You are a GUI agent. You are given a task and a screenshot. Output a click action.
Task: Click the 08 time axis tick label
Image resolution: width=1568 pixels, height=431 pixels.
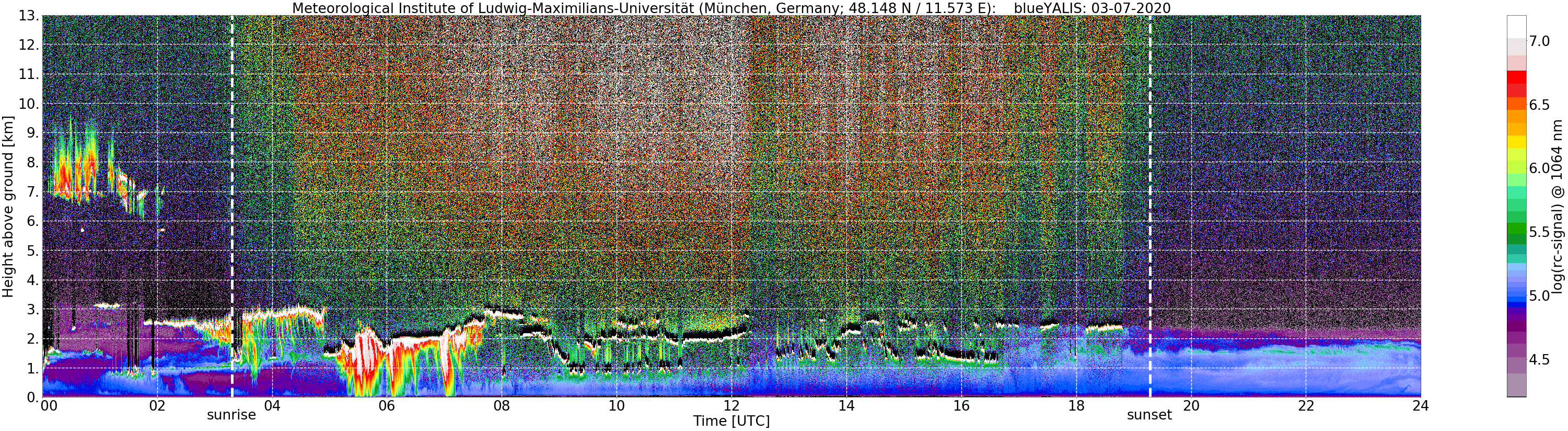tap(502, 405)
